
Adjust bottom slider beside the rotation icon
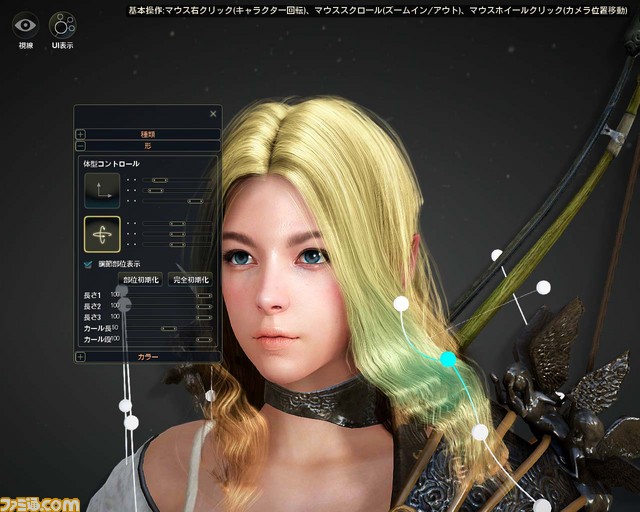tap(177, 245)
